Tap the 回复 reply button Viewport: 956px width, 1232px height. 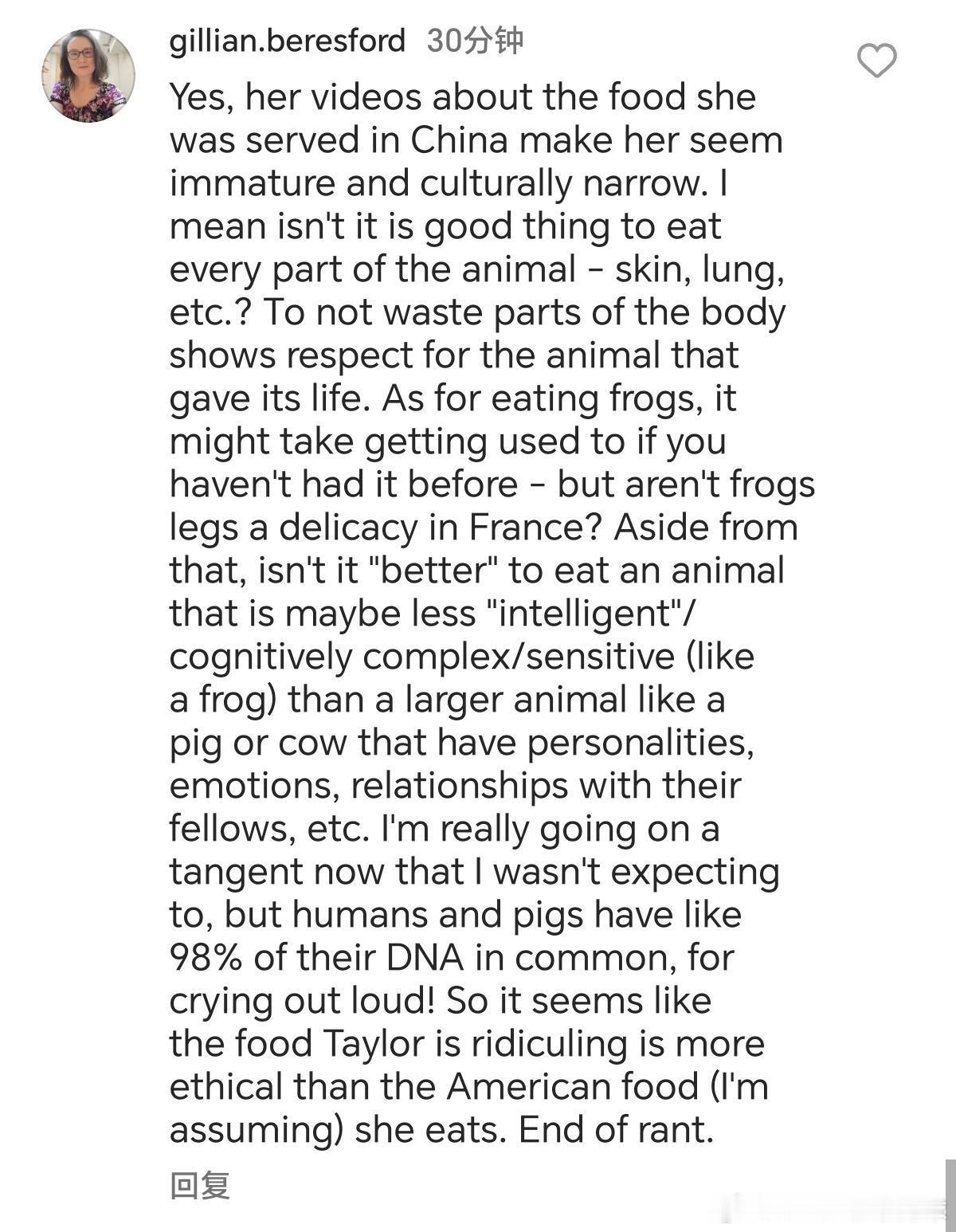[x=200, y=1185]
